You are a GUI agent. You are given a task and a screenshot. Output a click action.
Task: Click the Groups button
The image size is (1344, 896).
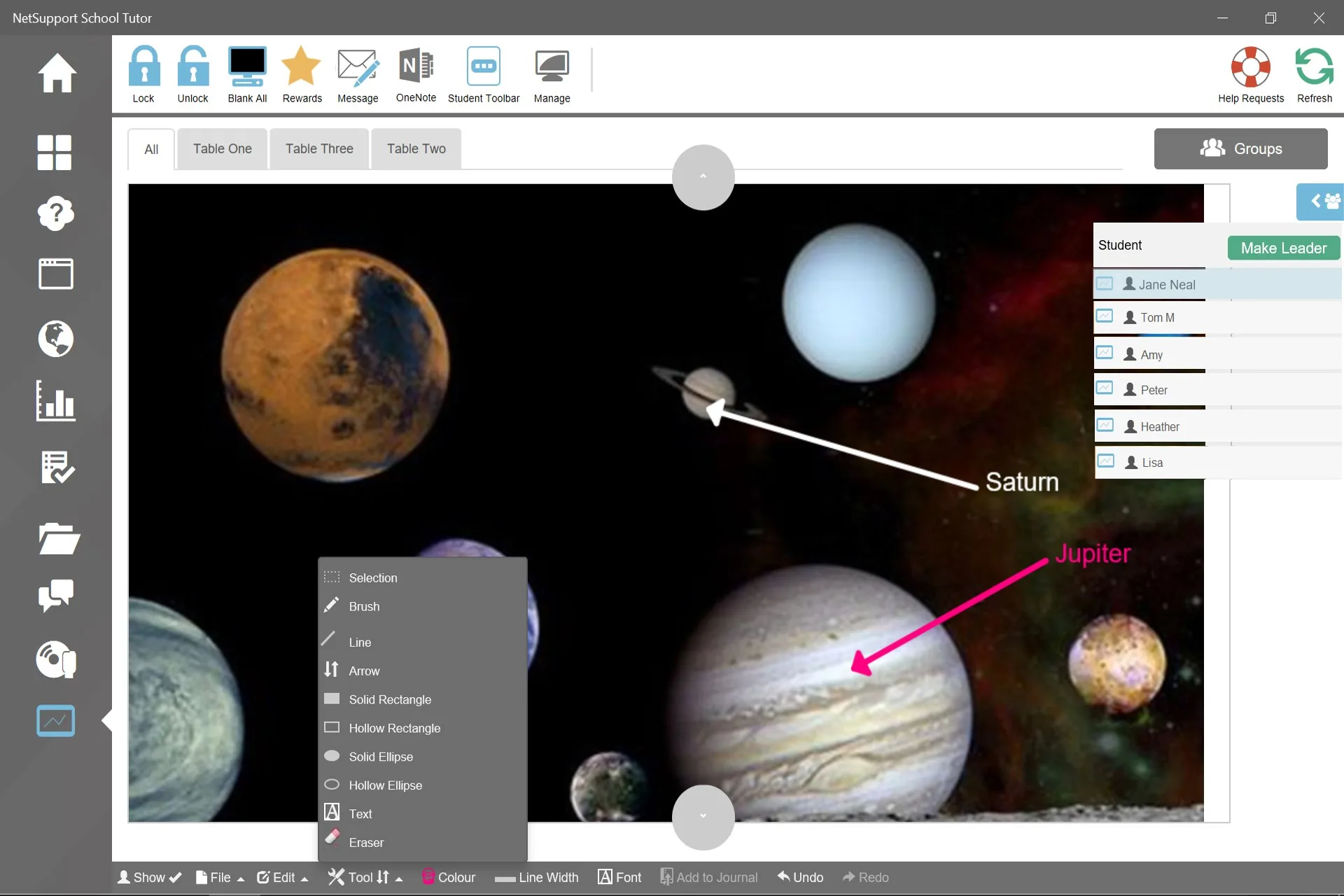(x=1240, y=148)
